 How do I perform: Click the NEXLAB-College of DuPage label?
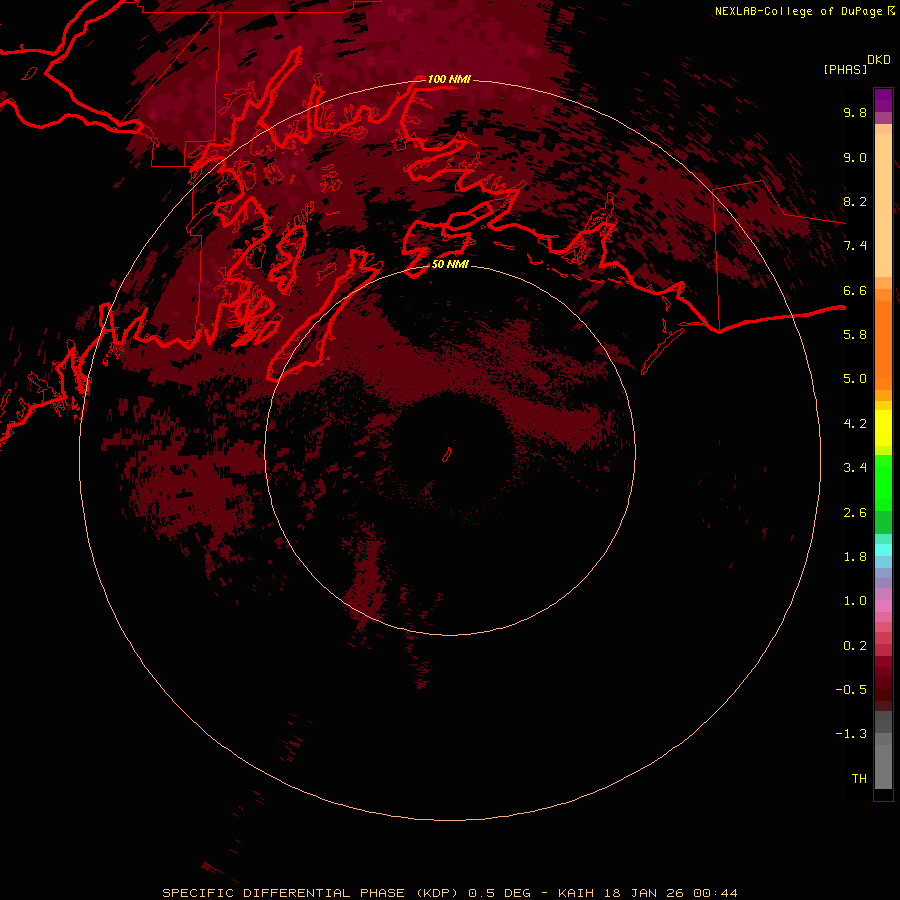(798, 11)
